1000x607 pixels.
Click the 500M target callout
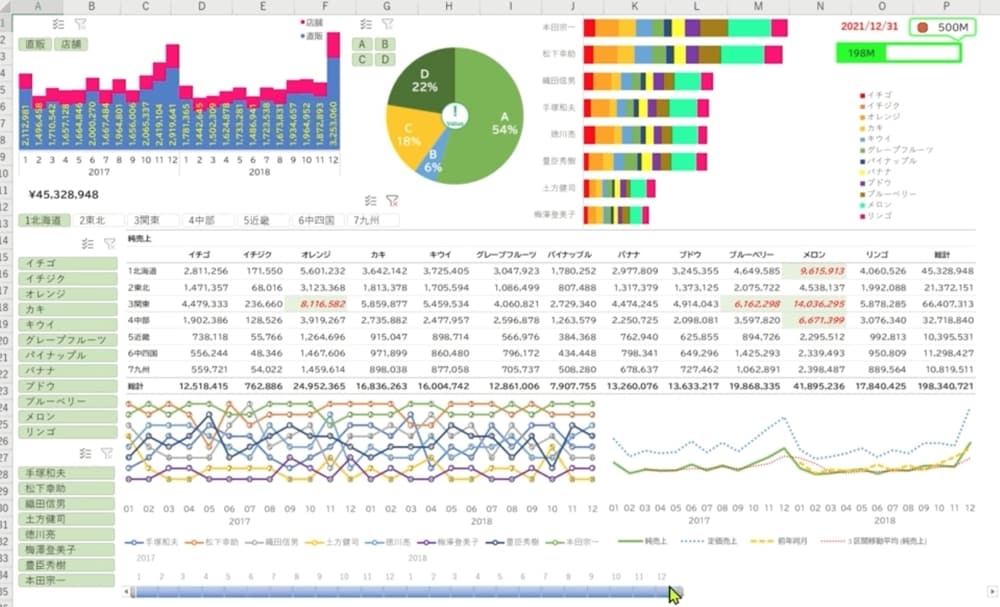pos(943,27)
